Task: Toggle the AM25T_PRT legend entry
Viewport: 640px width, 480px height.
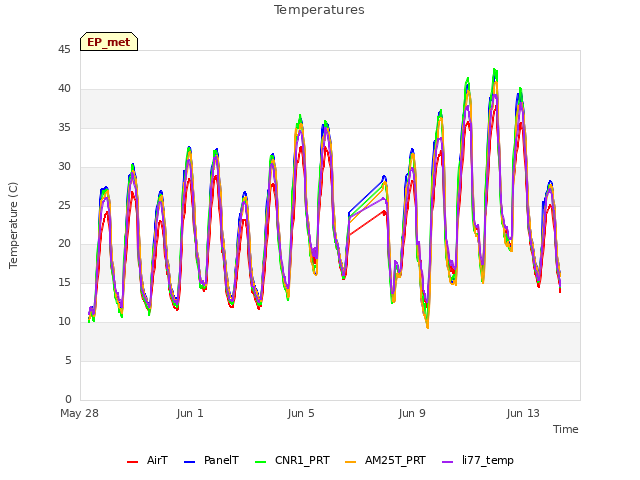Action: [385, 461]
